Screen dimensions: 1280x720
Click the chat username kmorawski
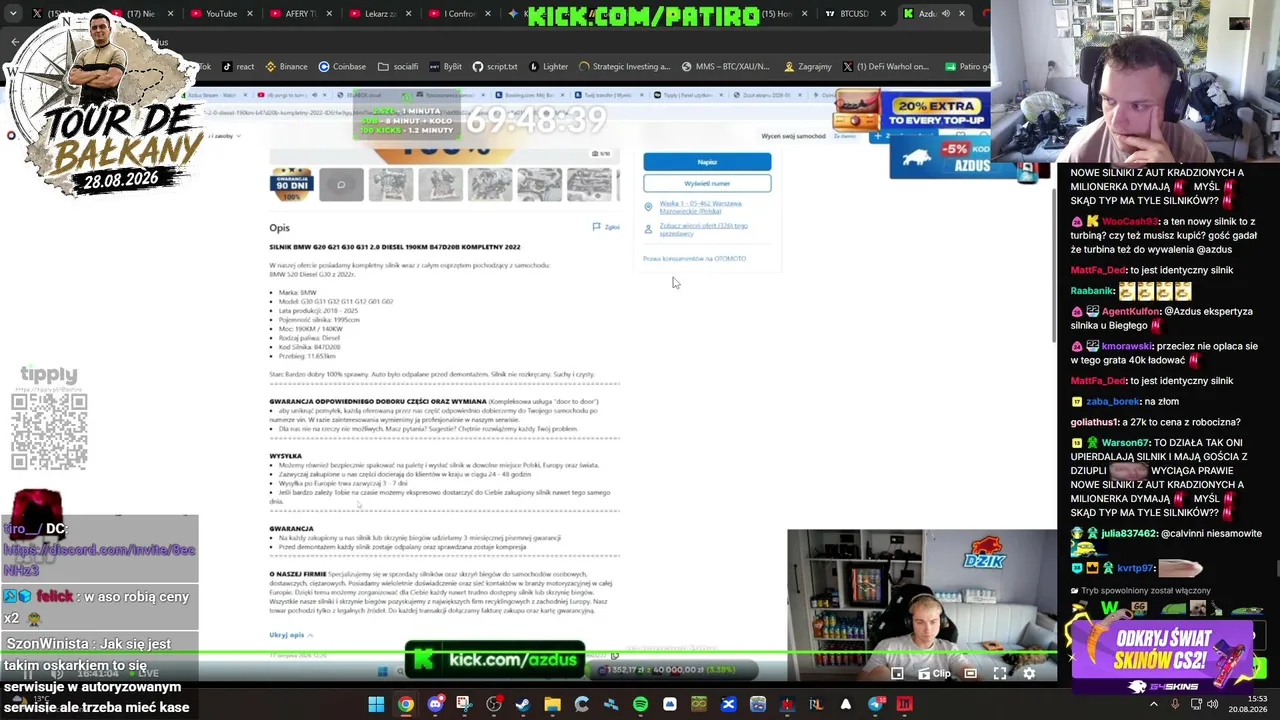(x=1125, y=346)
